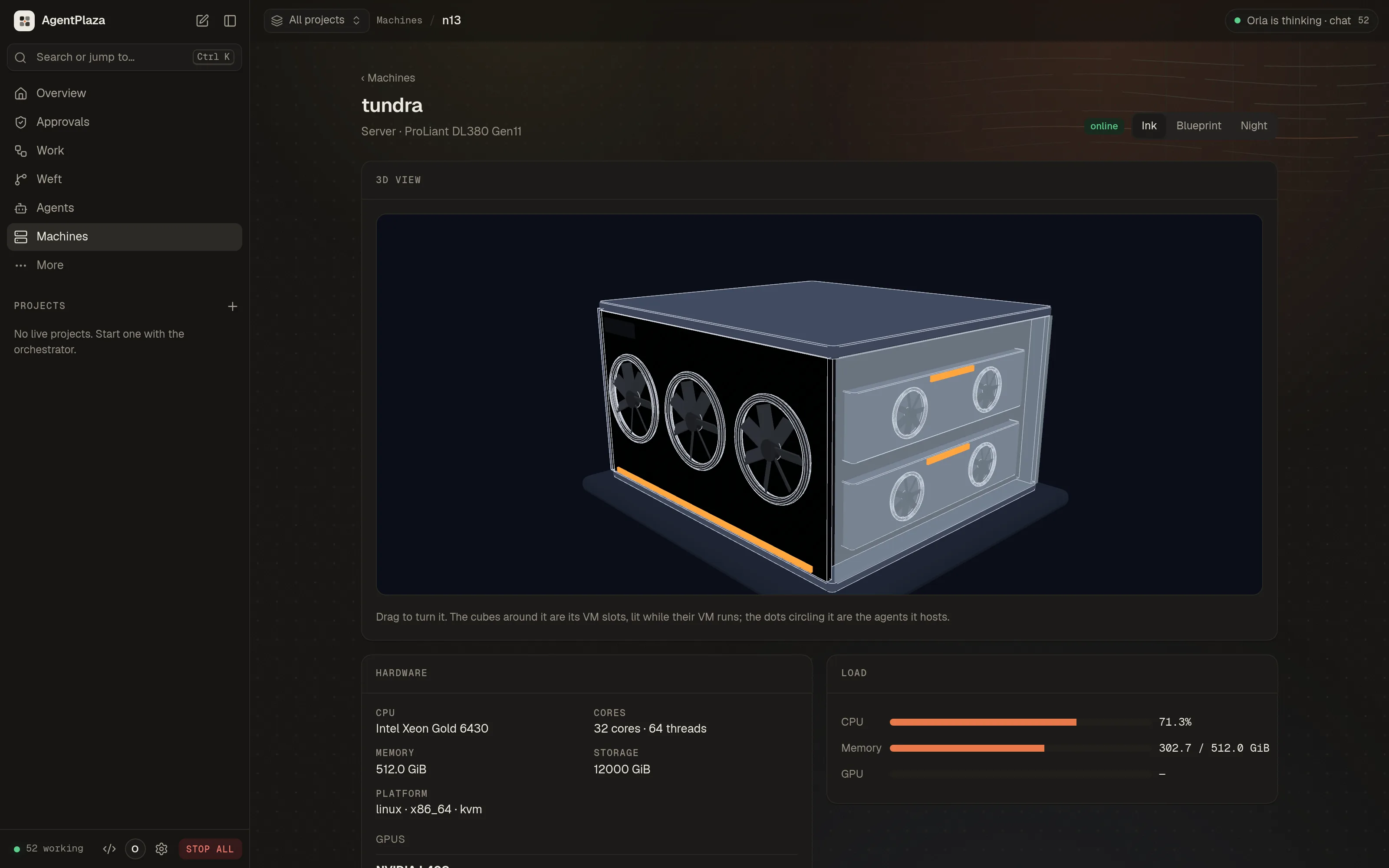Image resolution: width=1389 pixels, height=868 pixels.
Task: Click the search magnifier icon
Action: (x=21, y=57)
